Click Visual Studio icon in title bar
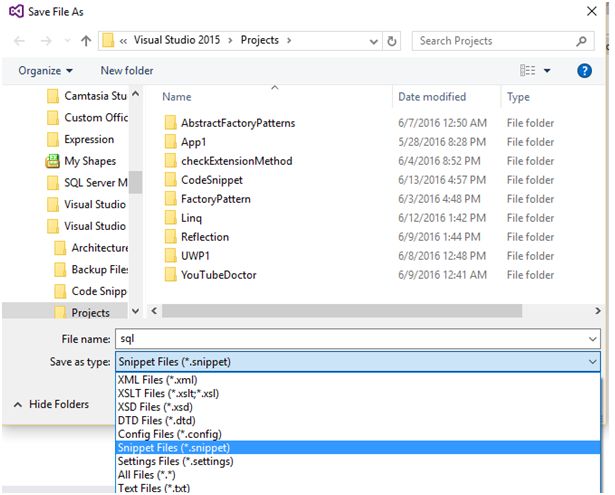Screen dimensions: 615x495 tap(16, 11)
